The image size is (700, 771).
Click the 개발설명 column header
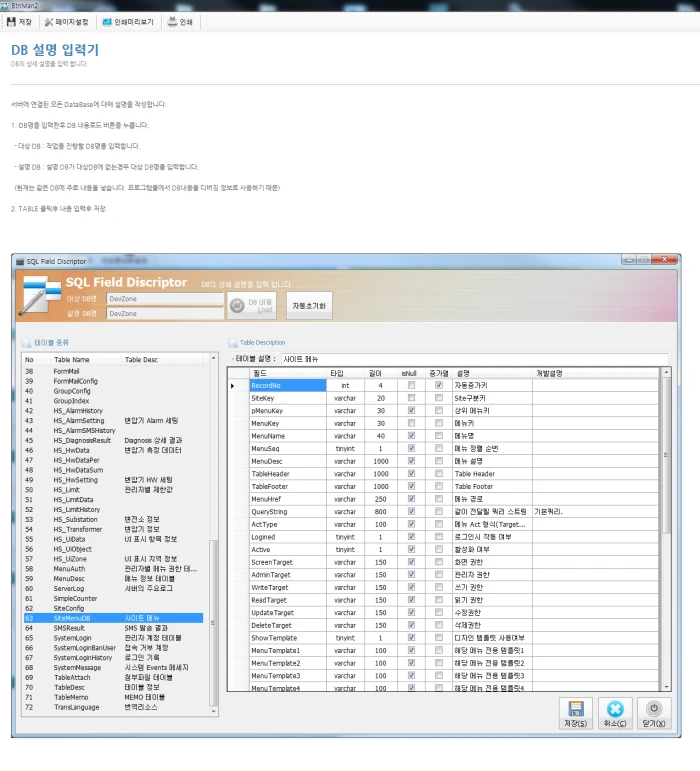click(x=595, y=374)
